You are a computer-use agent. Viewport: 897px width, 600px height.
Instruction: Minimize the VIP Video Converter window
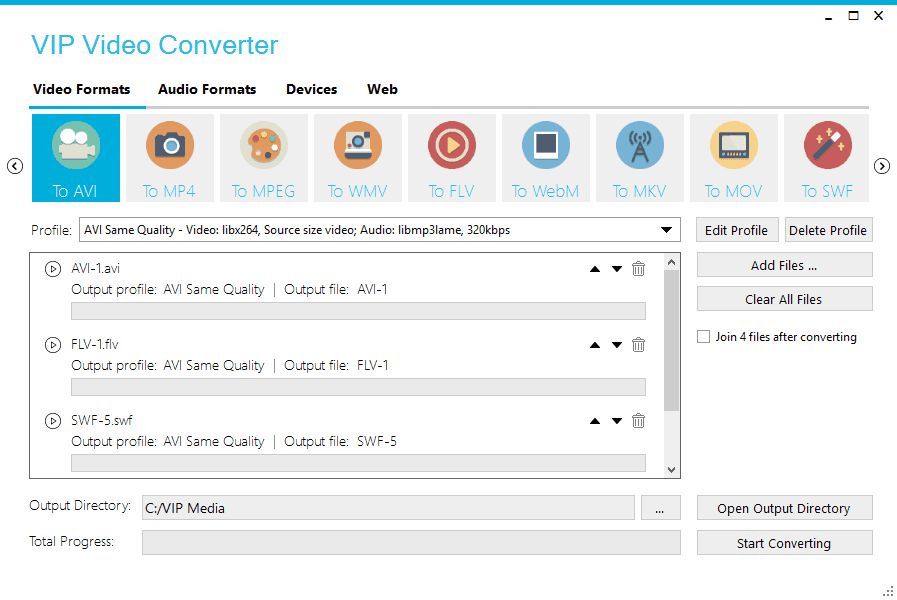pos(828,17)
